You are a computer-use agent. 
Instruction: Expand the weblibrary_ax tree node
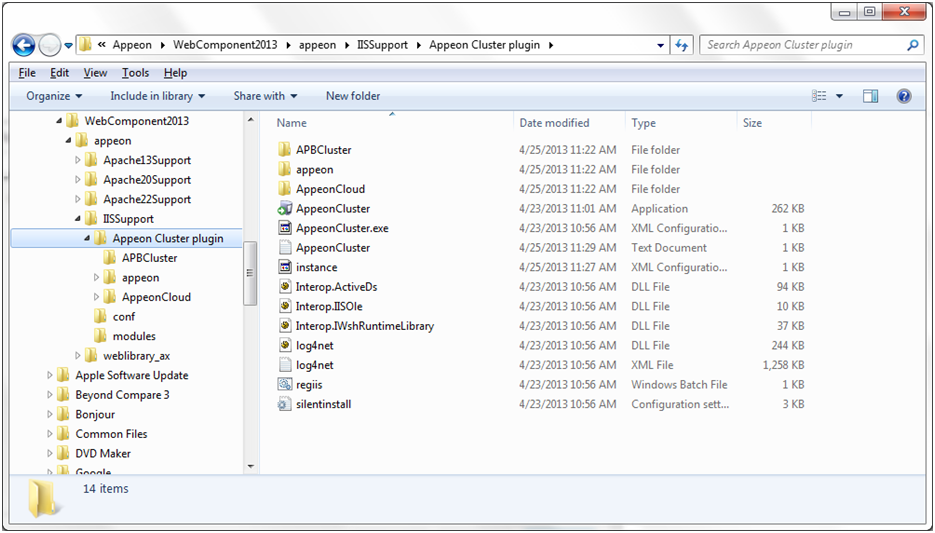coord(78,356)
